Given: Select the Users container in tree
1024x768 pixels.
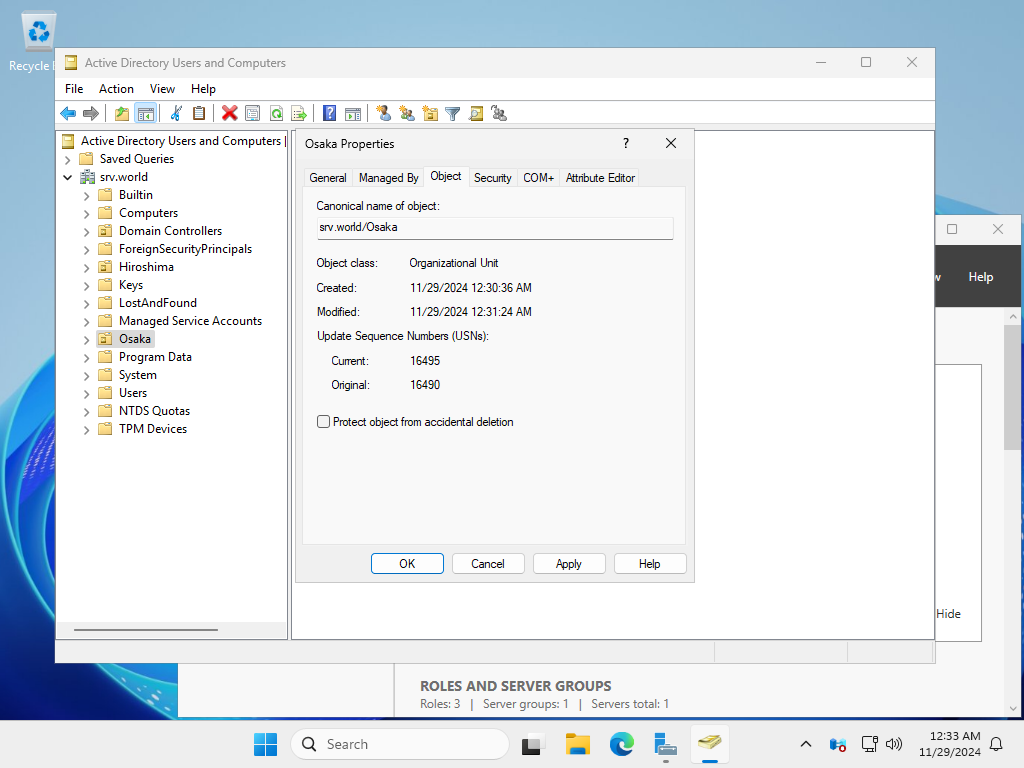Looking at the screenshot, I should [133, 393].
